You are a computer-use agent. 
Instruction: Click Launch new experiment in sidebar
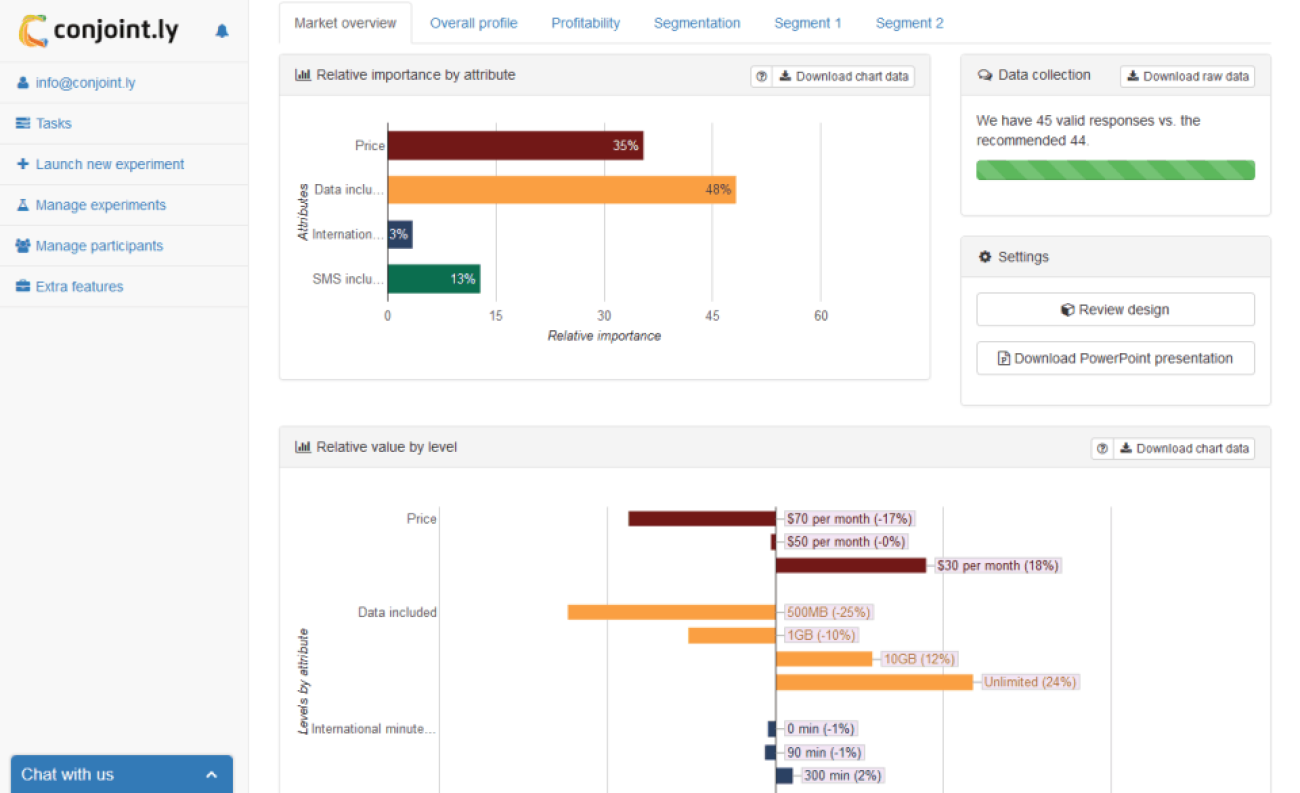[x=109, y=164]
